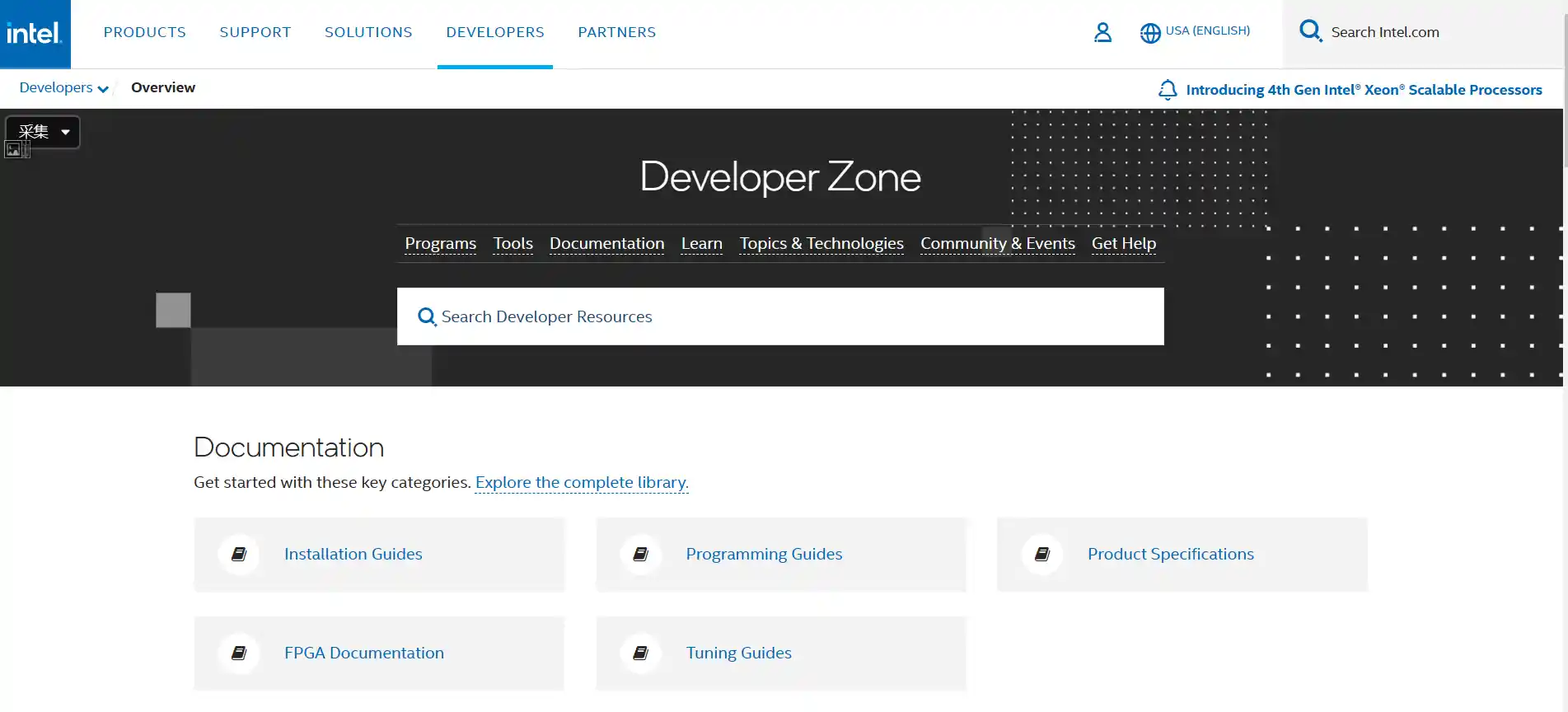Click the Product Specifications book icon
Image resolution: width=1568 pixels, height=712 pixels.
(1042, 554)
